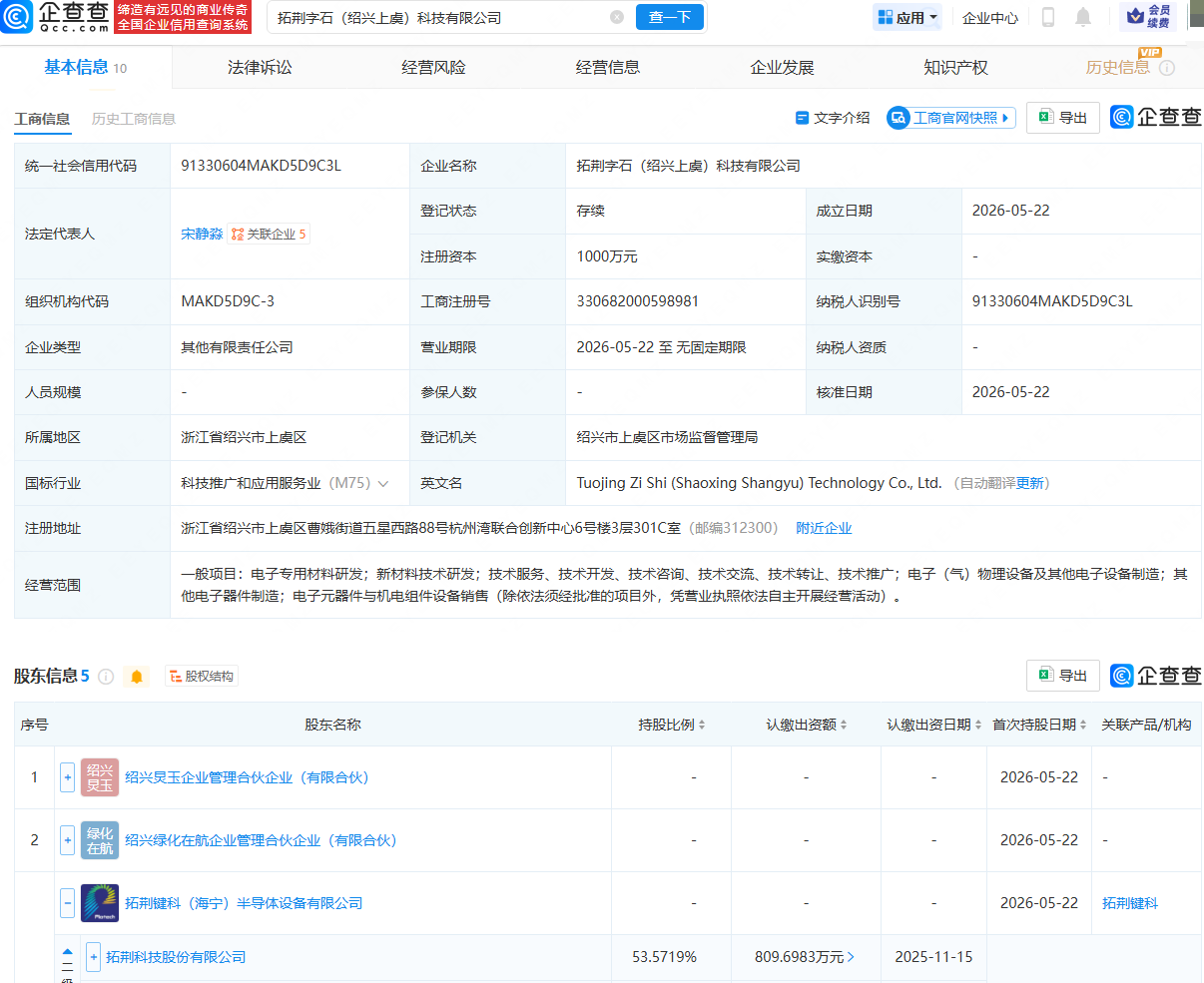Export 股东信息 with 导出 button
Viewport: 1204px width, 983px height.
click(1063, 676)
